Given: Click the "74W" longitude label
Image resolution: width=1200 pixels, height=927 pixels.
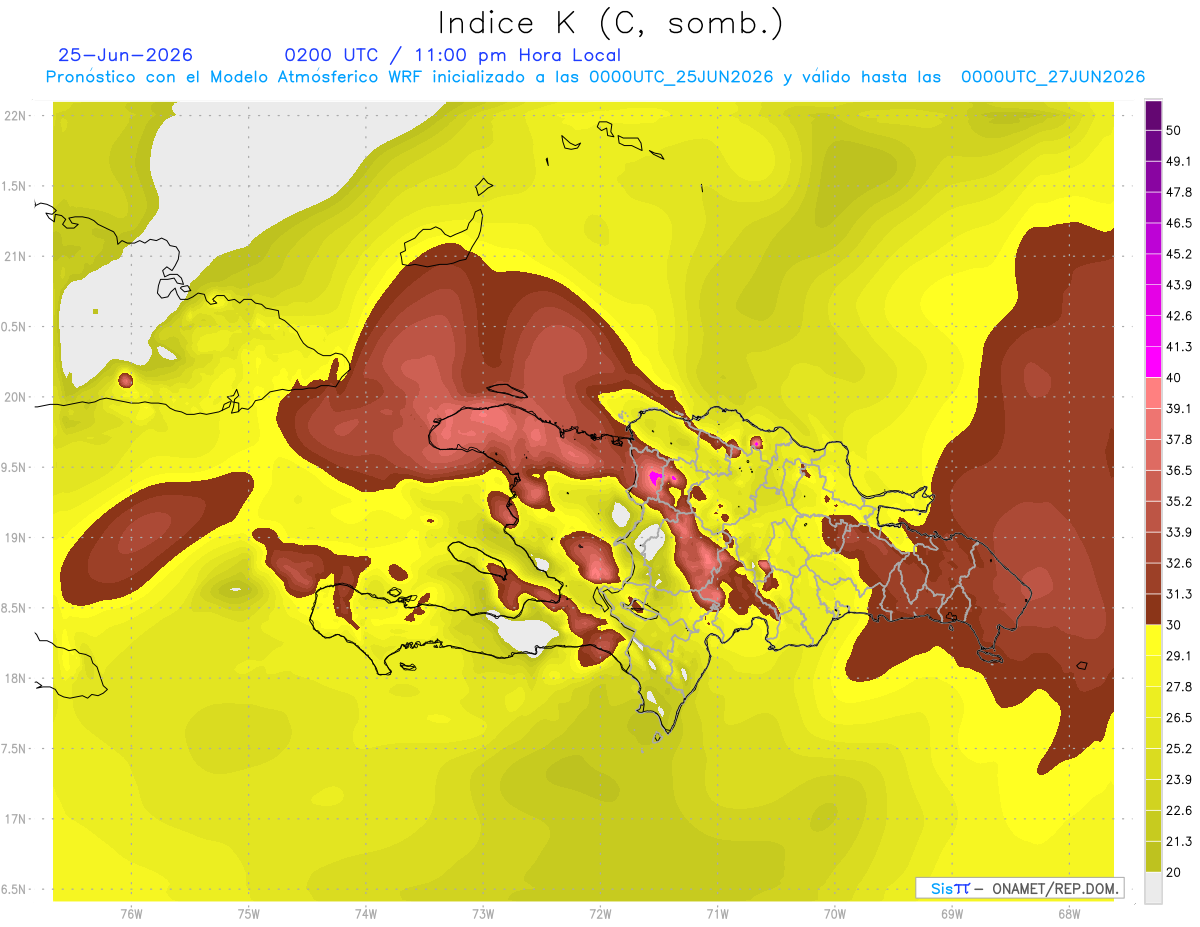Looking at the screenshot, I should tap(365, 913).
